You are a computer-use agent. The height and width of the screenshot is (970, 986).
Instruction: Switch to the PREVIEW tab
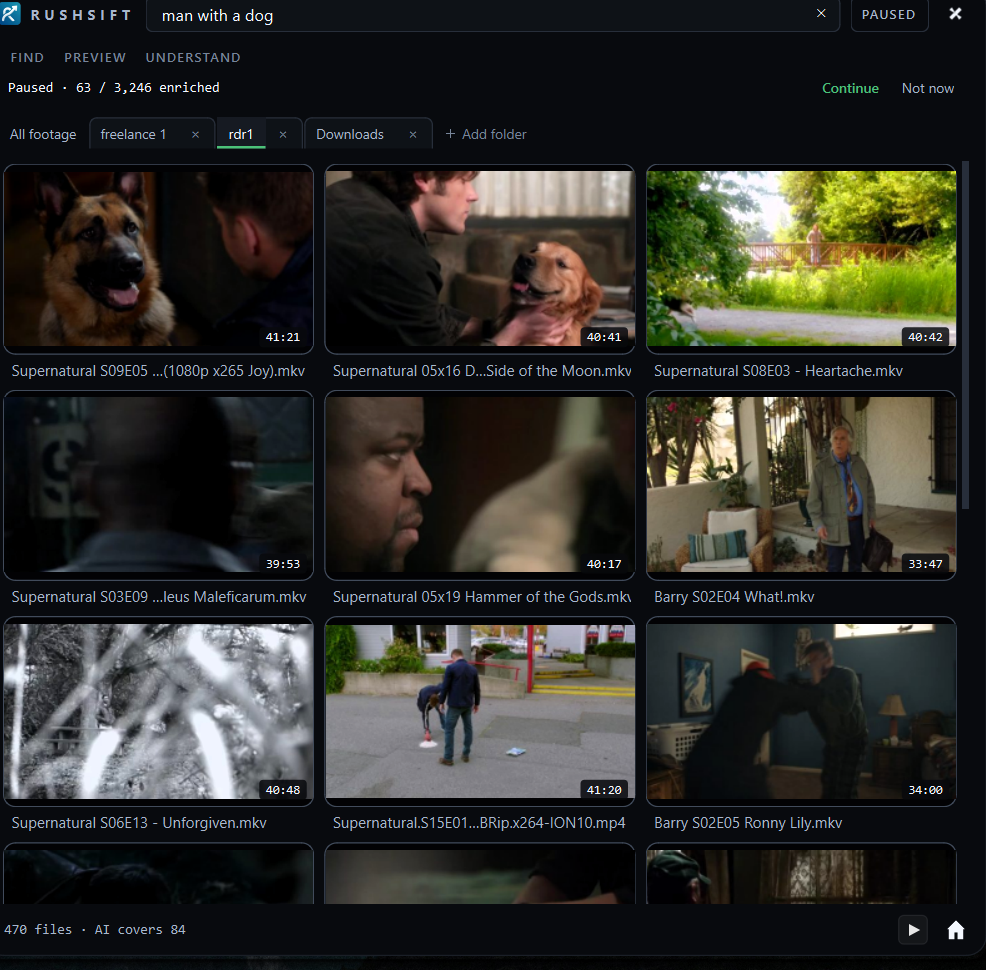[95, 58]
